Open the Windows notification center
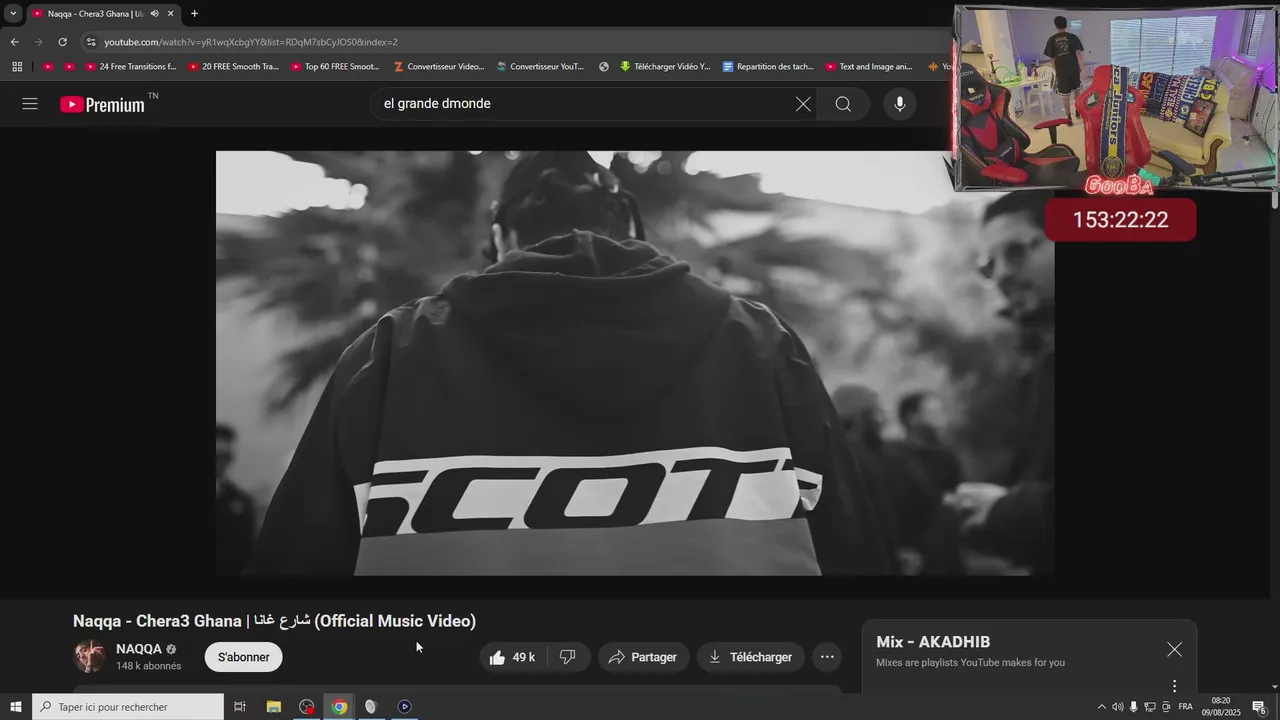1280x720 pixels. click(x=1260, y=707)
